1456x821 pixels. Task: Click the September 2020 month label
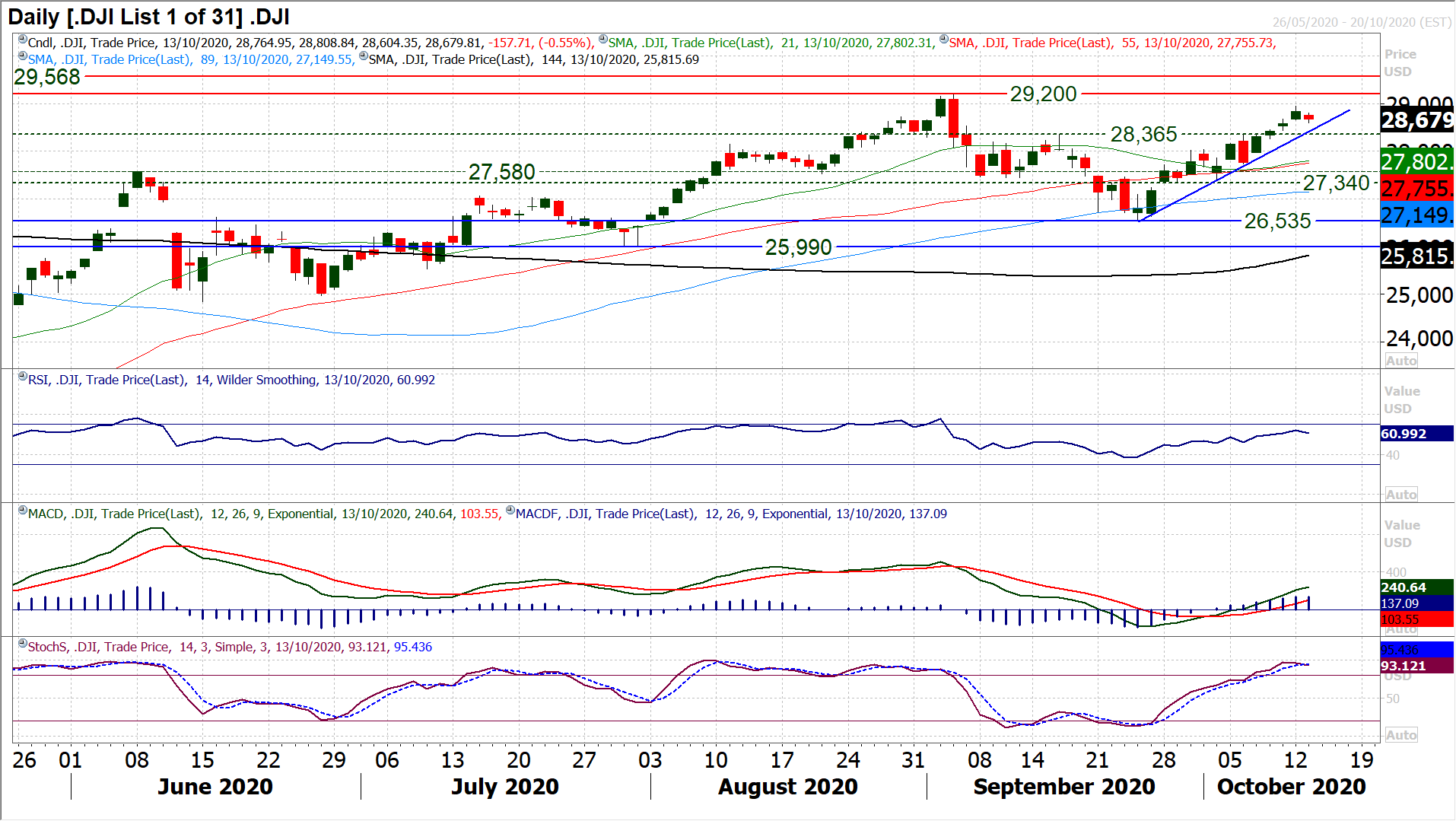1064,786
